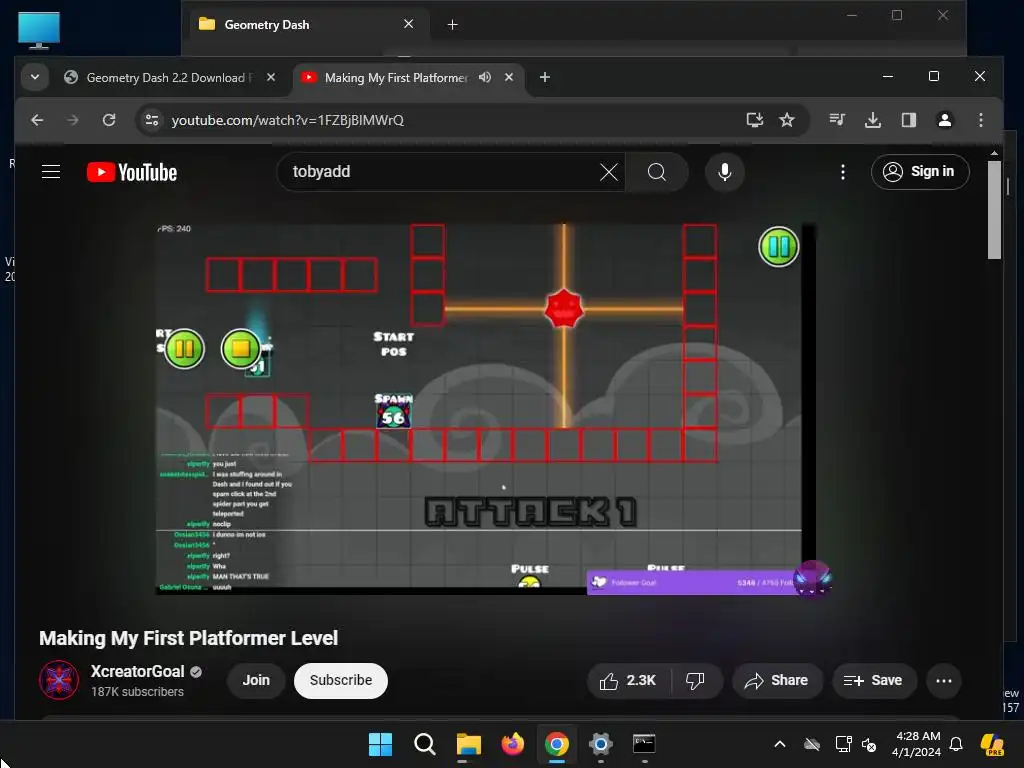
Task: Click the network display tray icon
Action: pos(843,744)
